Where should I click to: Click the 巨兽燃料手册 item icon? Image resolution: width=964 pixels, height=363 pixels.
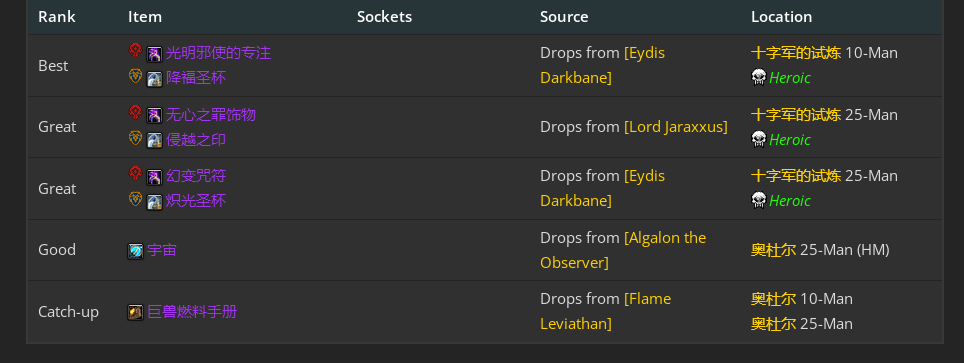click(135, 313)
